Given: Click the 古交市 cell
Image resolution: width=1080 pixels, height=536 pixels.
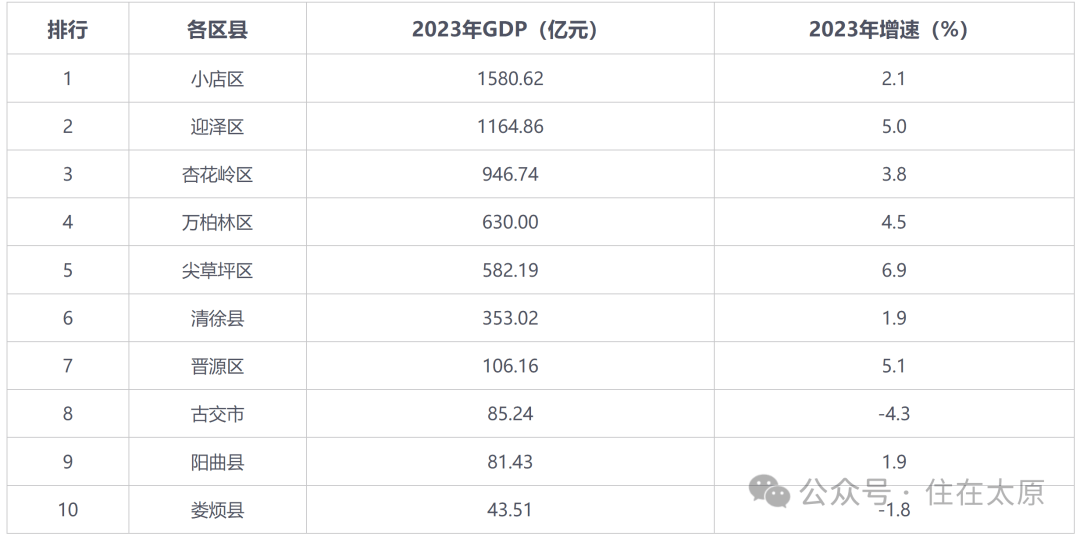Looking at the screenshot, I should [x=217, y=414].
